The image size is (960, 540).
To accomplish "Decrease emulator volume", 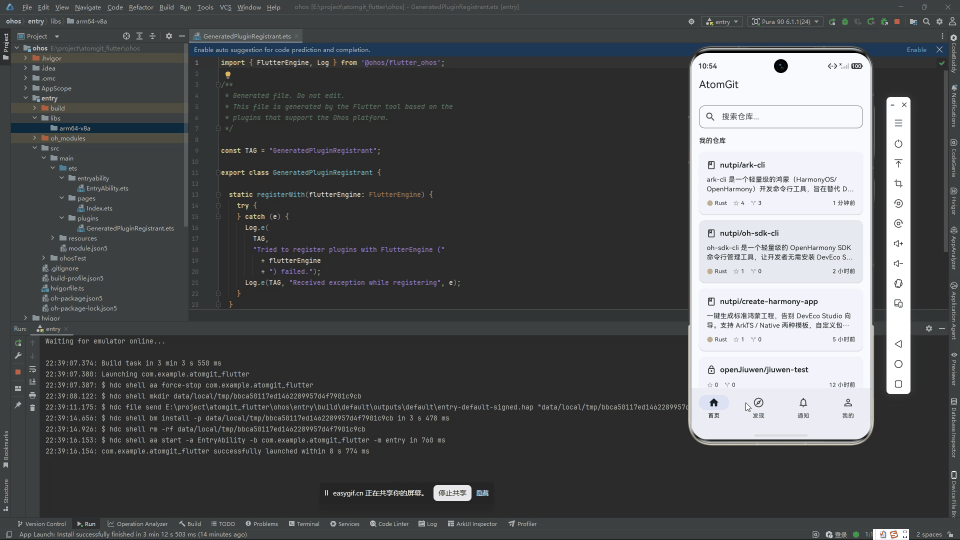I will click(x=898, y=264).
